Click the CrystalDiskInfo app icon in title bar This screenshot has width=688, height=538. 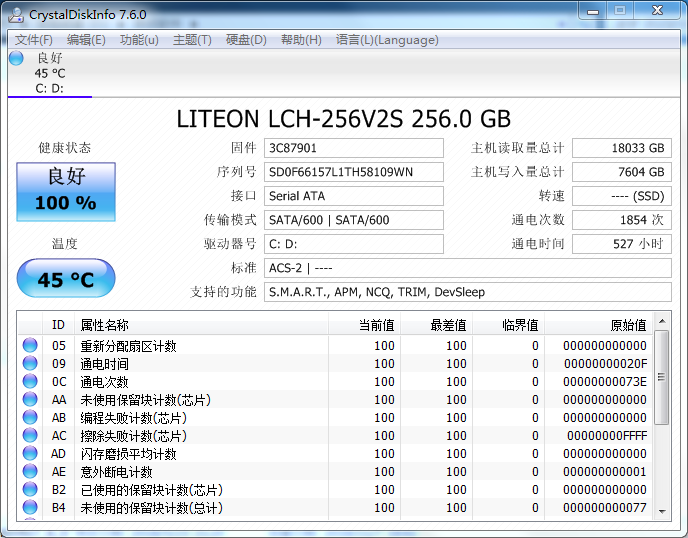[16, 14]
